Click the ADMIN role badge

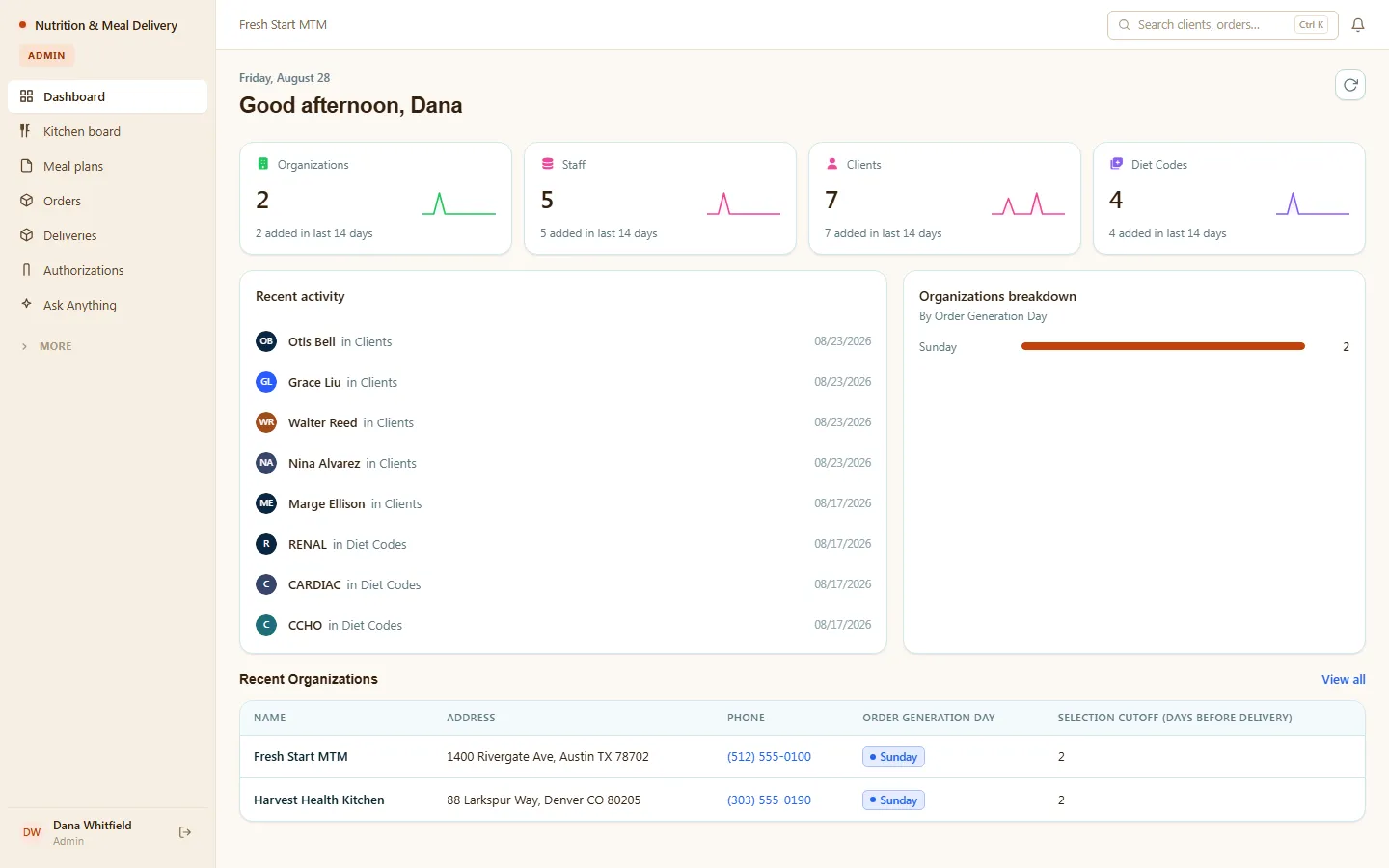coord(46,56)
